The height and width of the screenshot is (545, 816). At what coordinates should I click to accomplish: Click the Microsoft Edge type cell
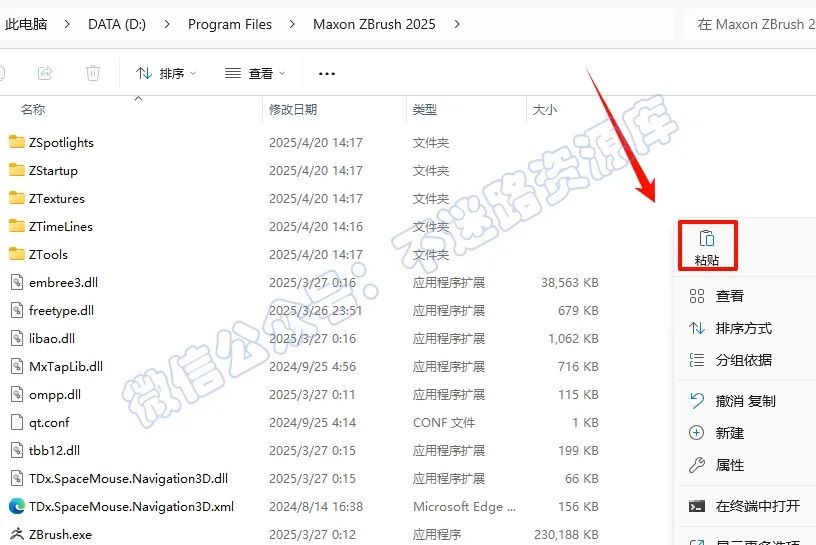click(464, 506)
